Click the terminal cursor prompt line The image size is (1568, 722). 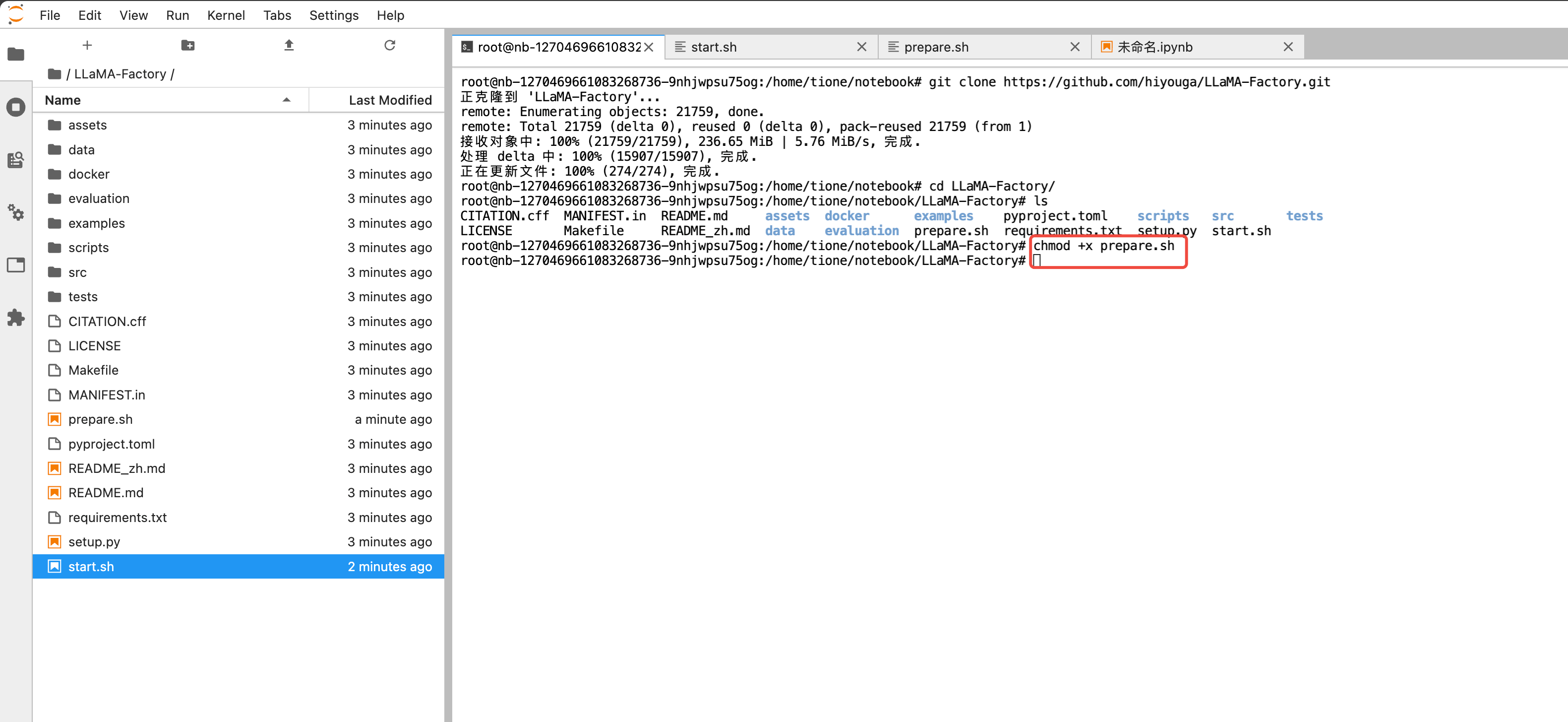(x=1037, y=261)
